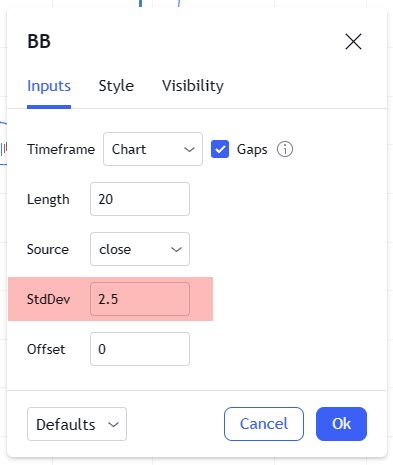Switch to the Visibility tab
393x465 pixels.
click(x=193, y=86)
